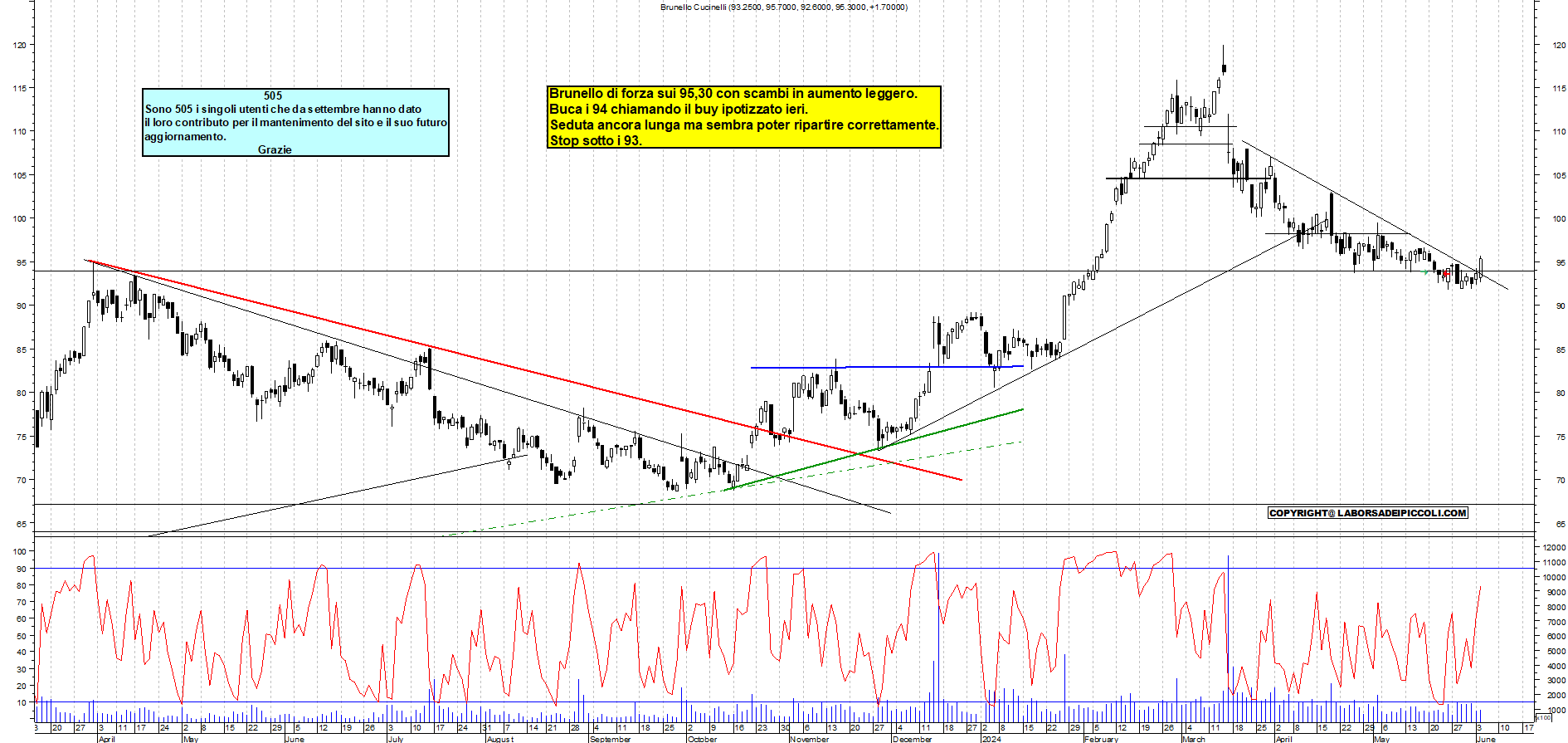Image resolution: width=1568 pixels, height=743 pixels.
Task: Click 'Seduta ancora lunga' line in yellow box
Action: click(x=744, y=125)
